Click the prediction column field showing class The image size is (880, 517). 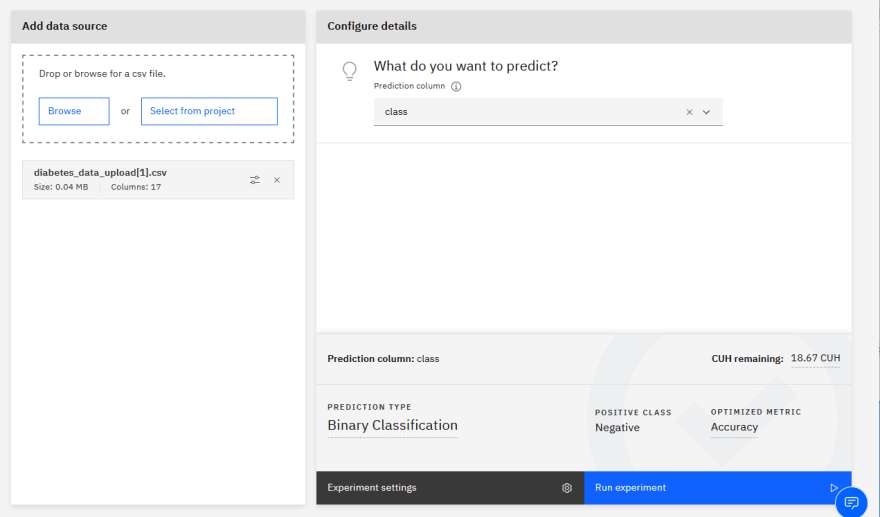[x=548, y=112]
